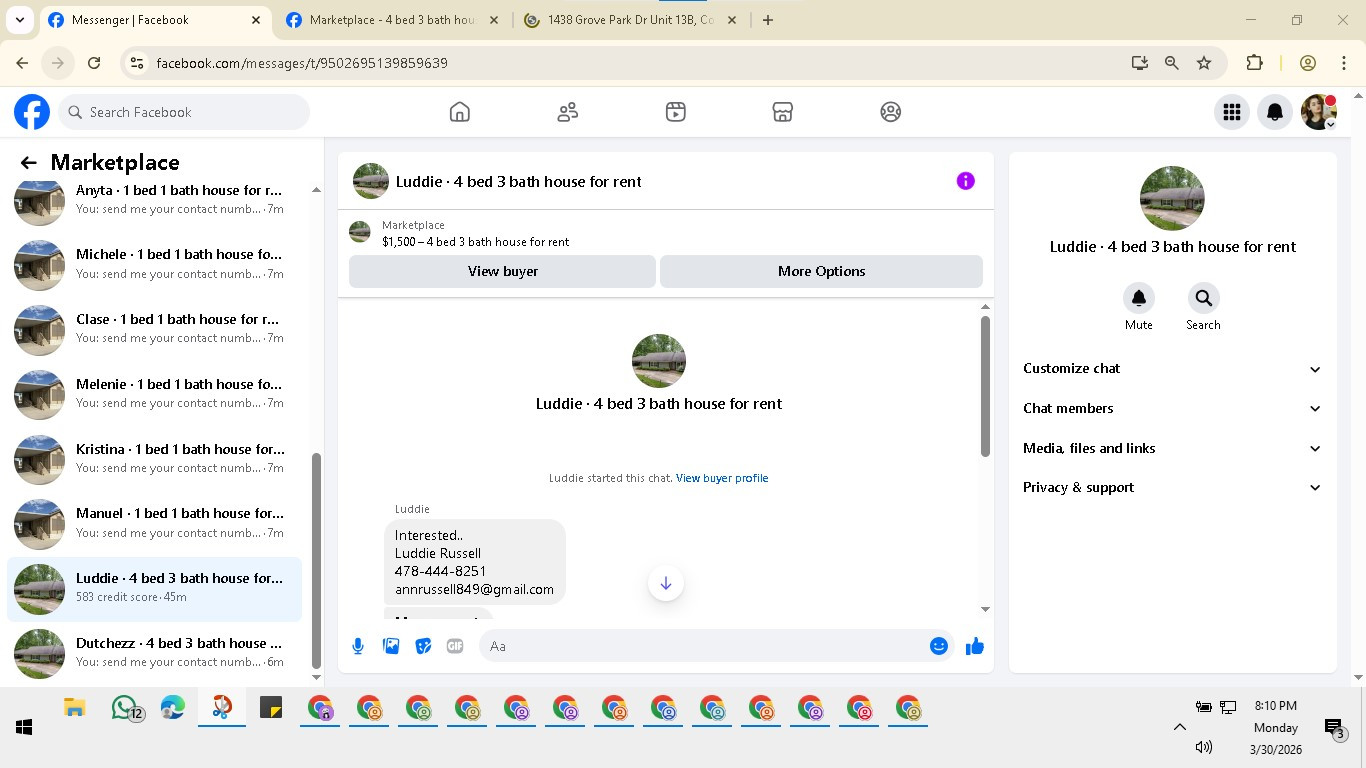Open Chrome extensions puzzle icon
Screen dimensions: 1366x768
(x=1254, y=63)
